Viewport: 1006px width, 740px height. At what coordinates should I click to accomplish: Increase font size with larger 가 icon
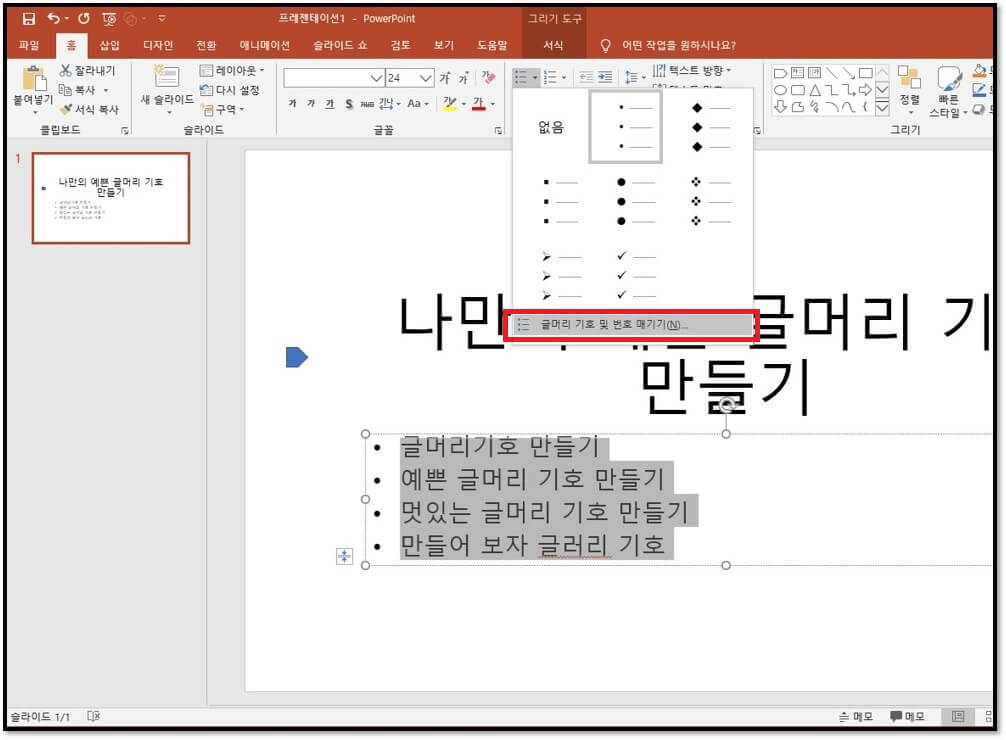click(x=445, y=78)
